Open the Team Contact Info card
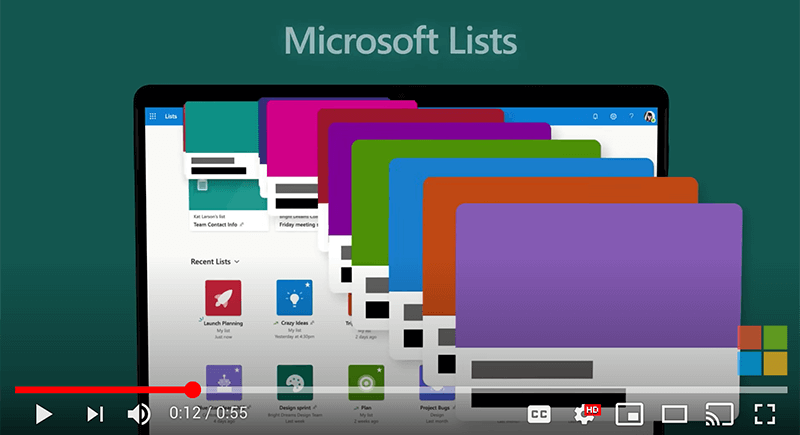Image resolution: width=800 pixels, height=435 pixels. pyautogui.click(x=228, y=207)
